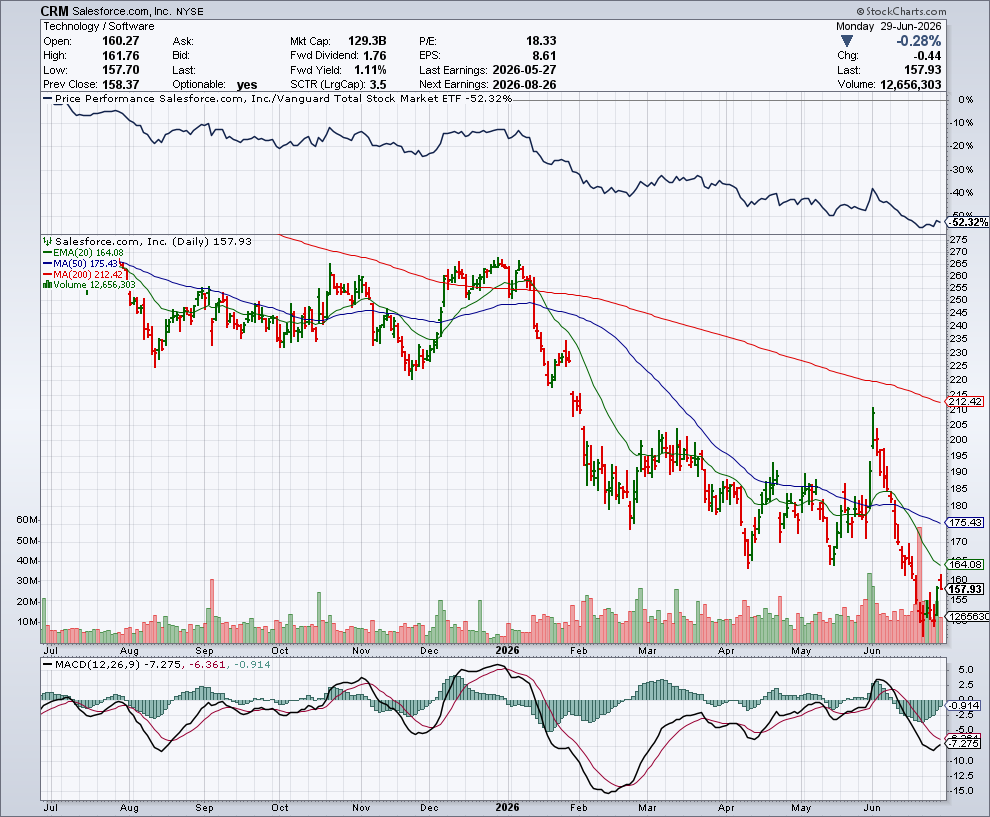Click the candlestick icon beside Salesforce.com Daily legend

pos(47,241)
